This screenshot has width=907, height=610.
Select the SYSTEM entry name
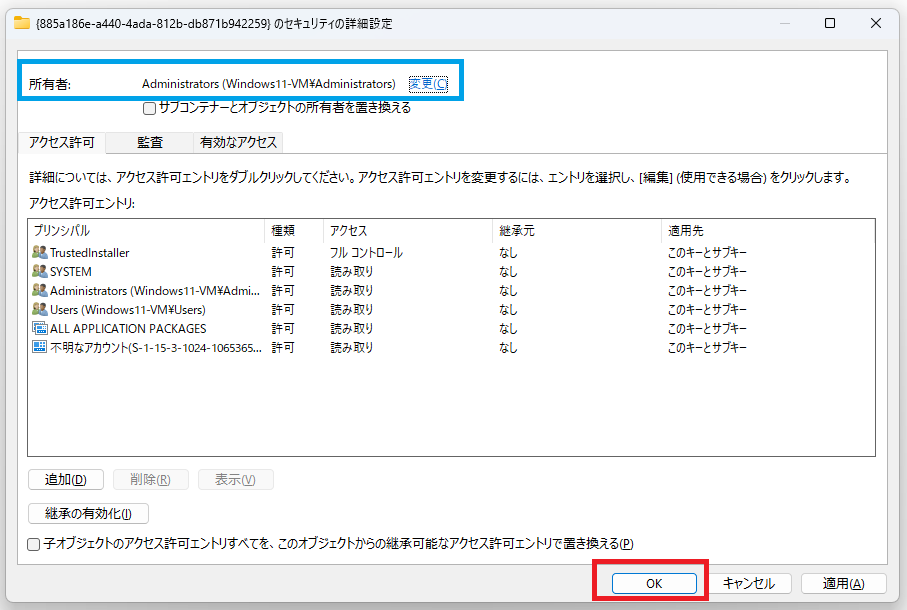pyautogui.click(x=71, y=272)
